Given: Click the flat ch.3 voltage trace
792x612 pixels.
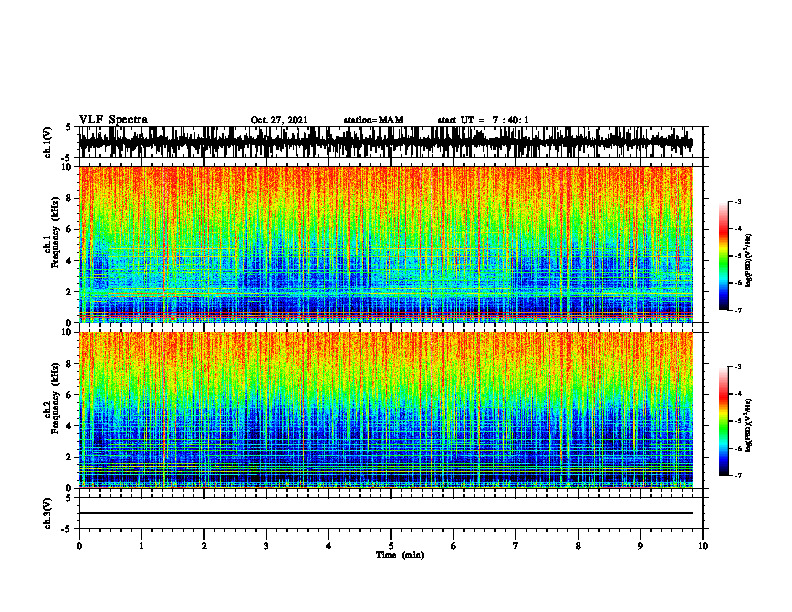Looking at the screenshot, I should 386,513.
